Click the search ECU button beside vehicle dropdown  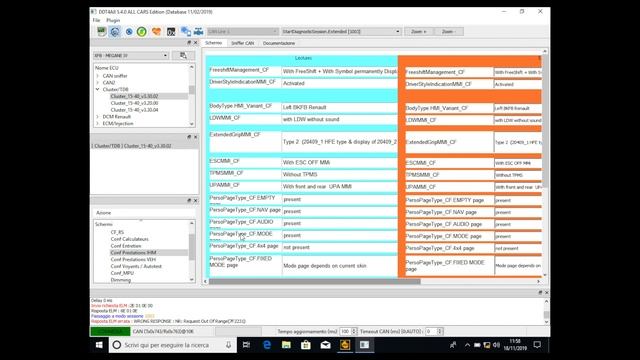tap(183, 56)
